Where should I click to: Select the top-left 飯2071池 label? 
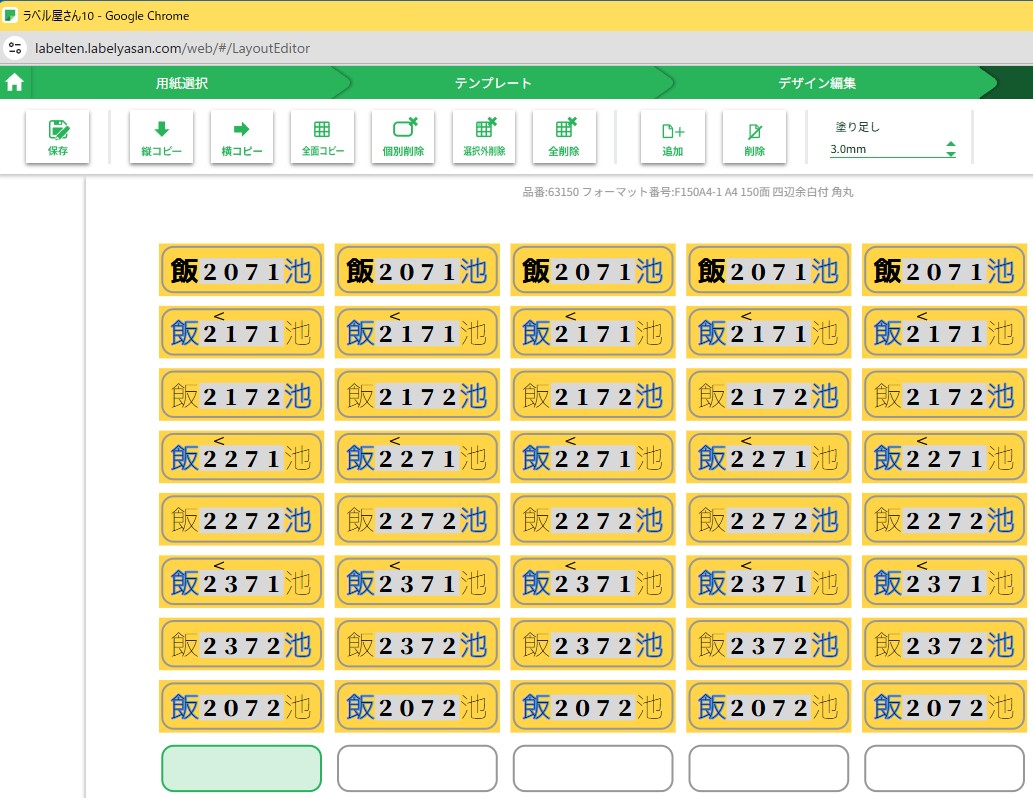241,270
